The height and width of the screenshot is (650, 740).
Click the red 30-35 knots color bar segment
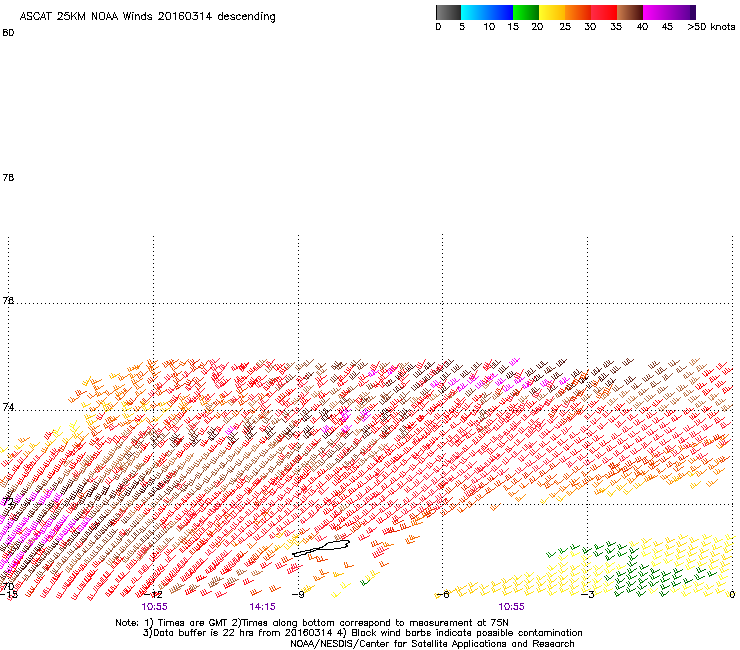pyautogui.click(x=604, y=12)
